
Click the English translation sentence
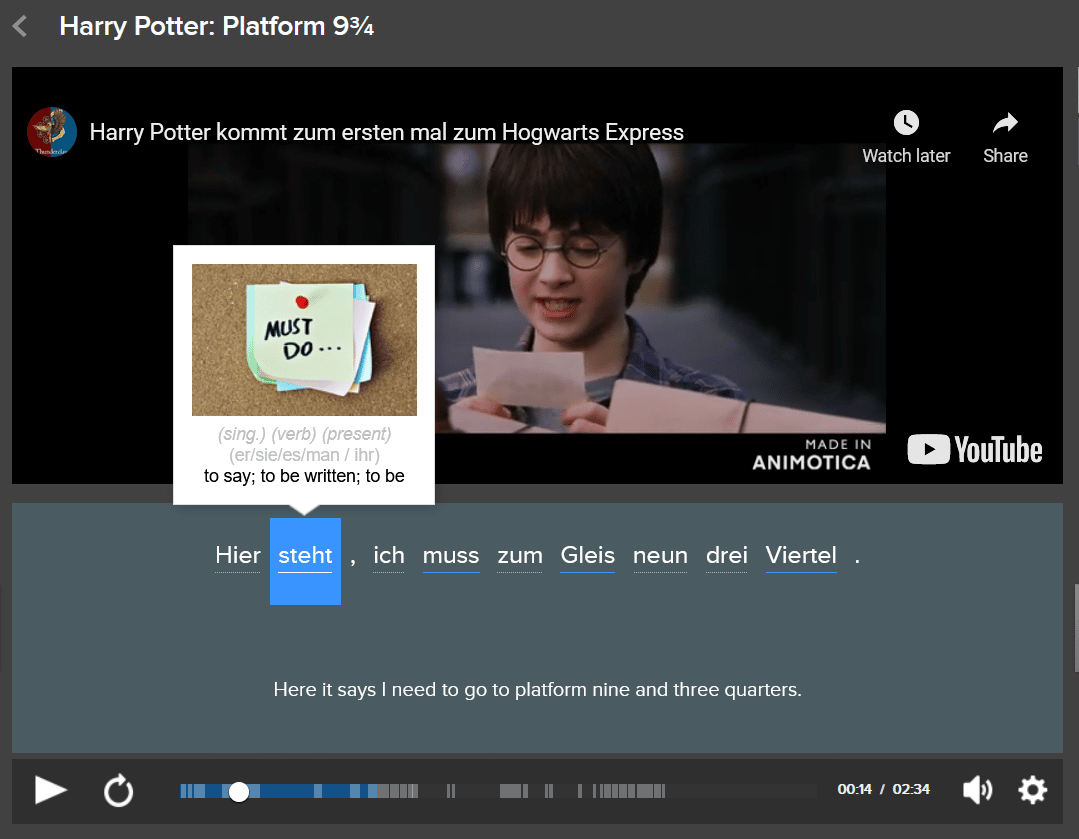click(537, 690)
